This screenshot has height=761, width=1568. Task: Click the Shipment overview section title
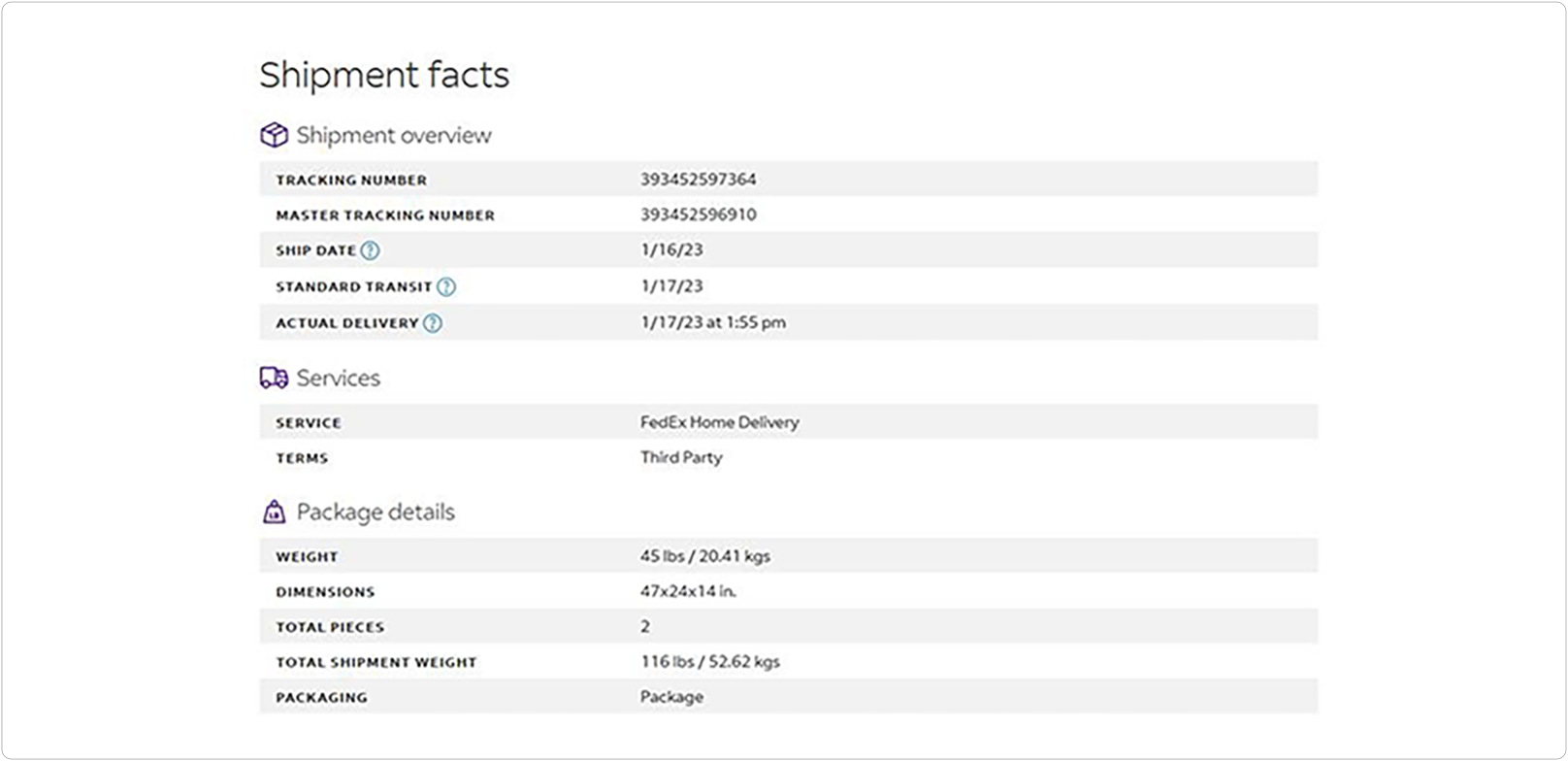tap(394, 135)
